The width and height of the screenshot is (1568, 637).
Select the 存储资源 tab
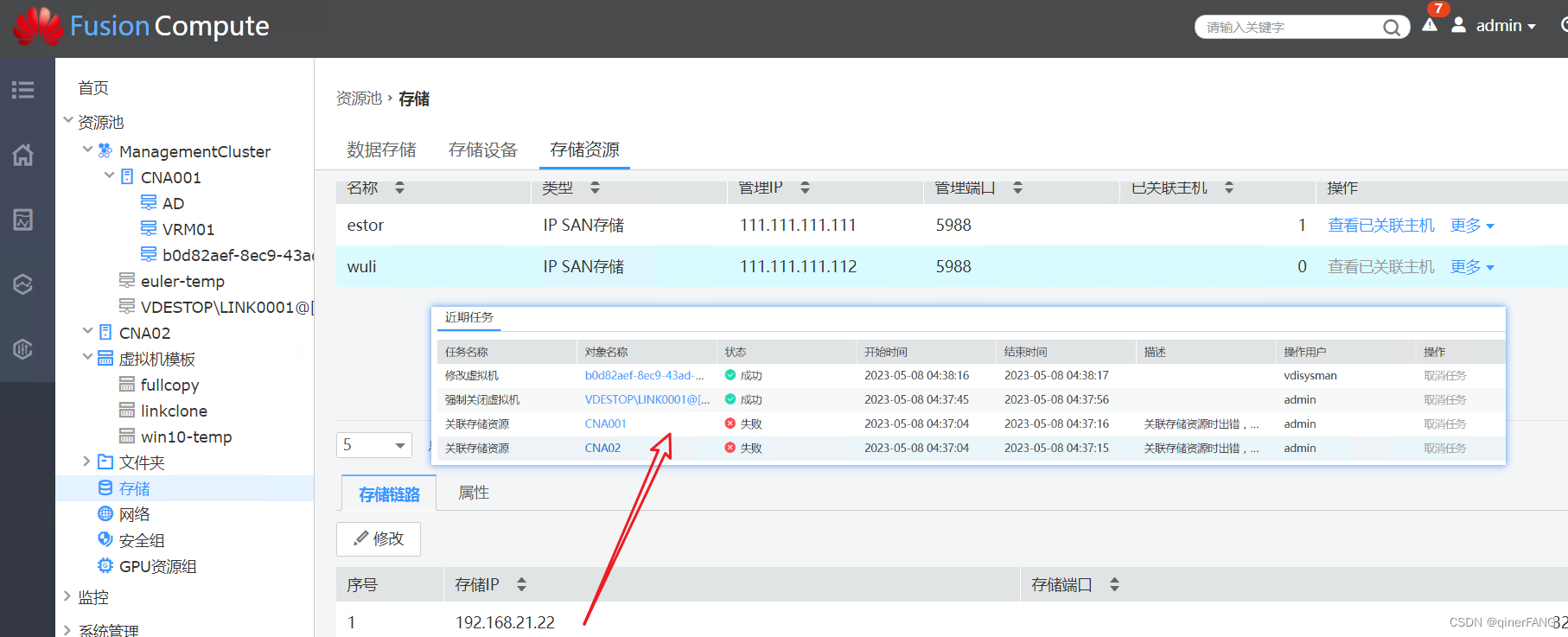[x=584, y=150]
